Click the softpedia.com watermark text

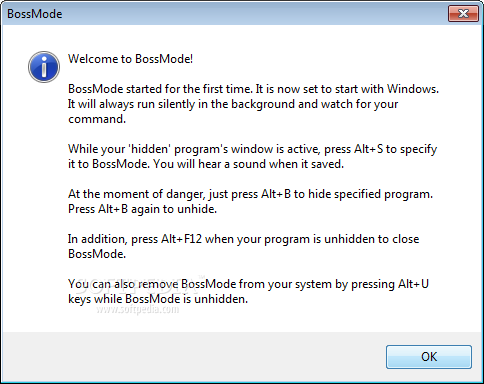(x=138, y=310)
